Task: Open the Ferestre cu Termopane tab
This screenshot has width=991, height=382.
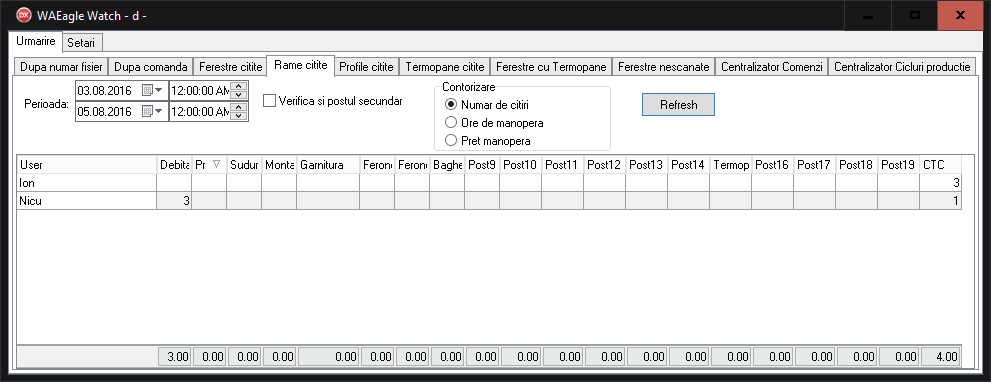Action: 552,66
